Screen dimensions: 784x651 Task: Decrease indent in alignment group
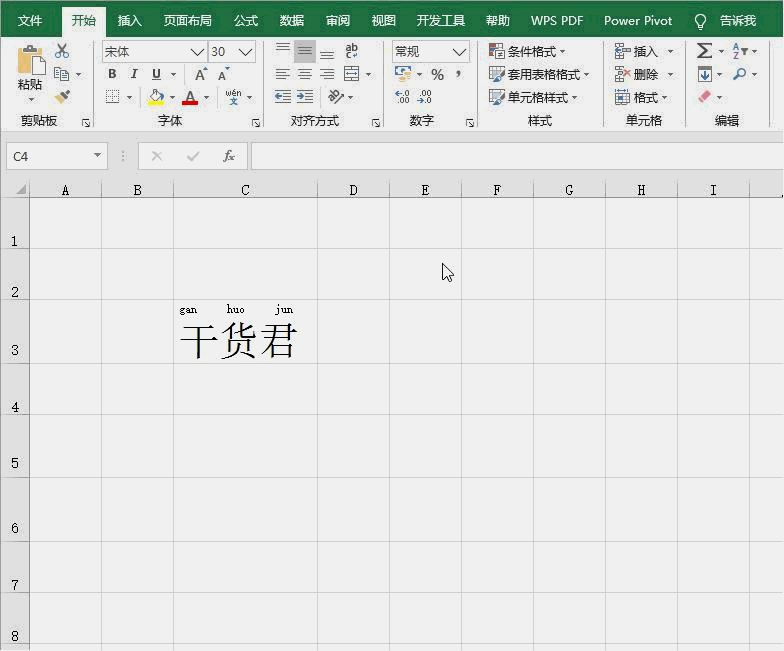pyautogui.click(x=283, y=97)
